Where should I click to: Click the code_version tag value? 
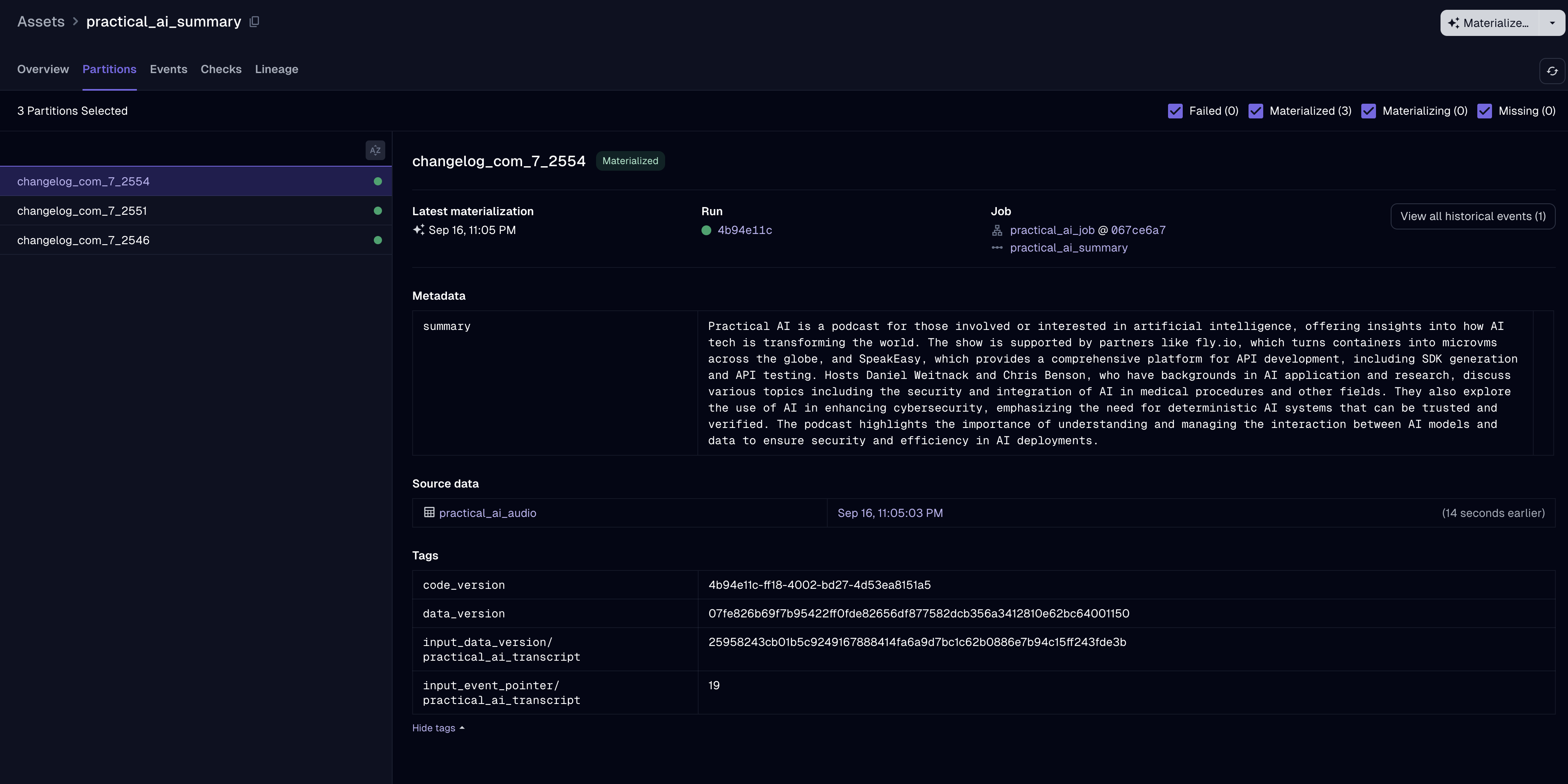tap(819, 585)
